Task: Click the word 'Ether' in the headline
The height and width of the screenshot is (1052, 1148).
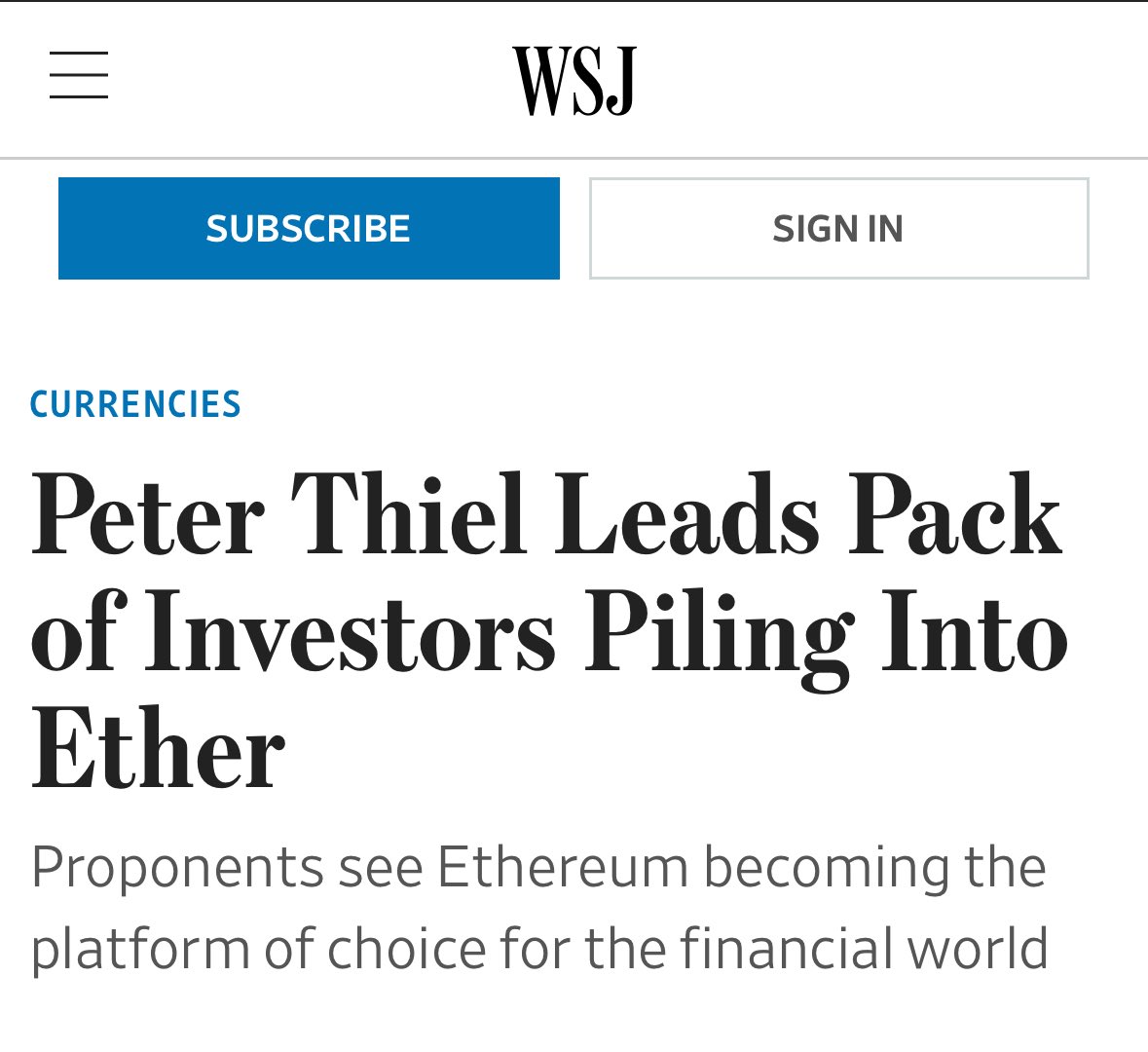Action: [158, 747]
